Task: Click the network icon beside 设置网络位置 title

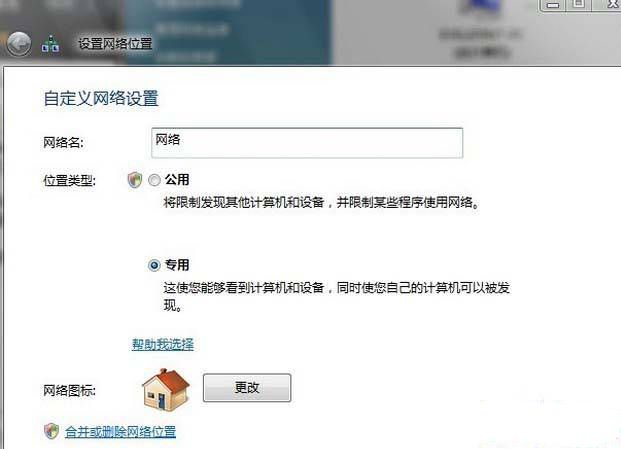Action: 50,44
